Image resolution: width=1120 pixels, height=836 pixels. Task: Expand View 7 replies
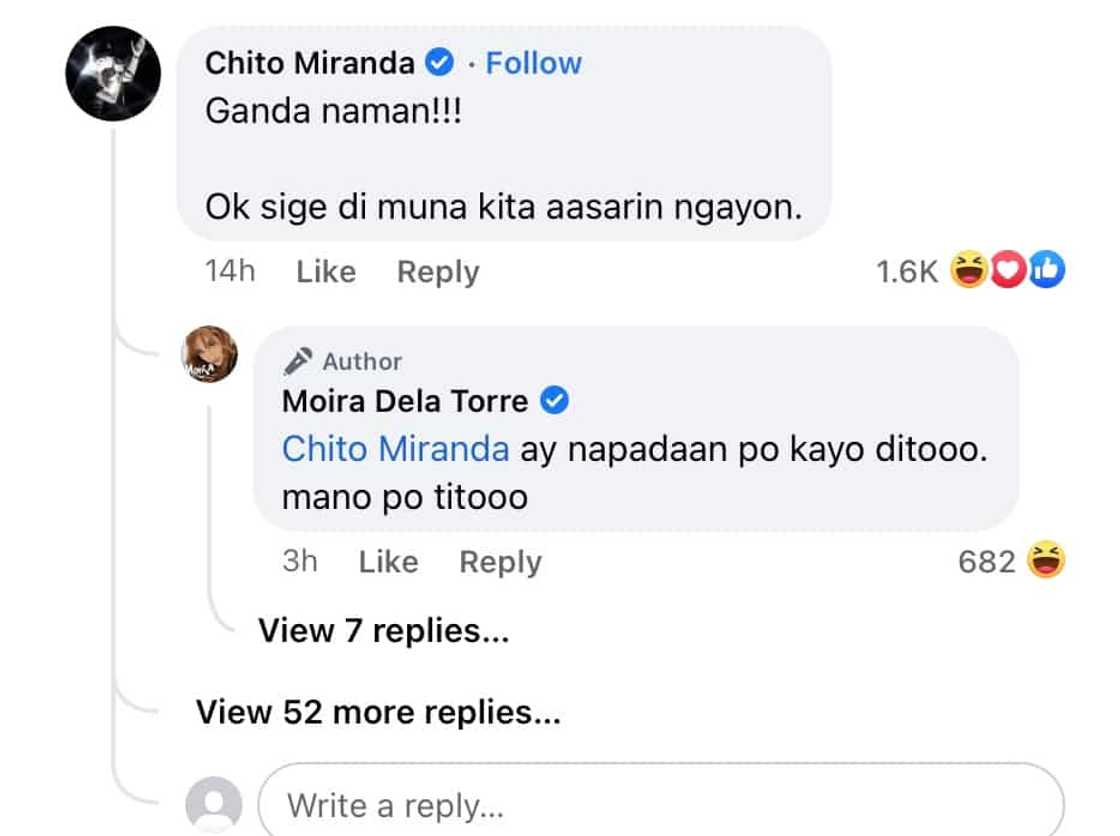(x=384, y=630)
